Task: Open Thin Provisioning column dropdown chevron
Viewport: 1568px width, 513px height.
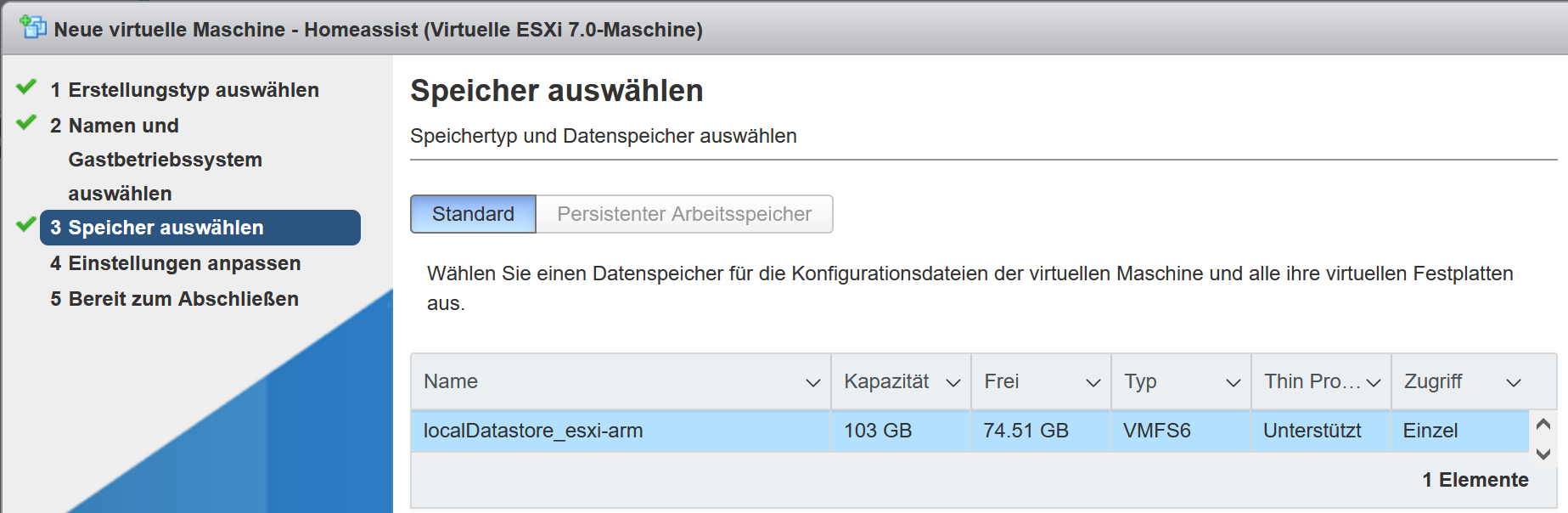Action: coord(1373,383)
